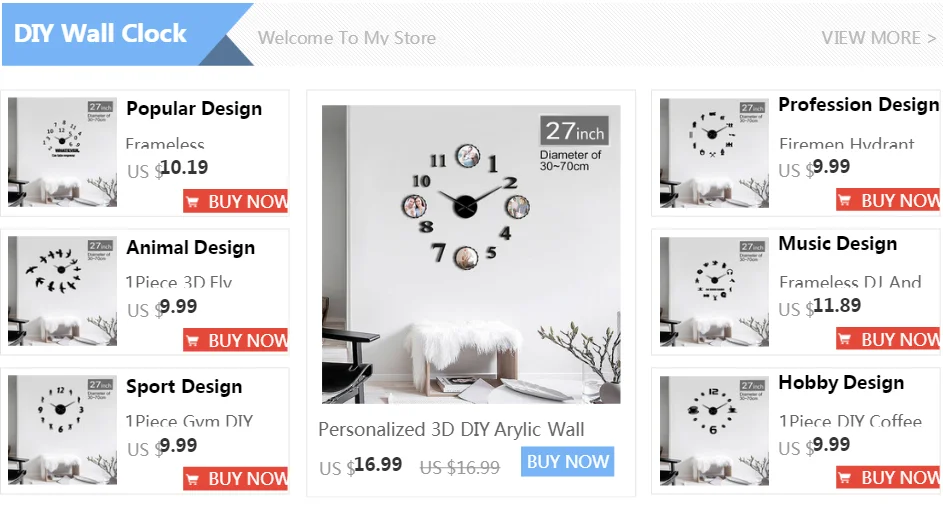Click cart icon on Popular Design Buy Now
943x518 pixels.
point(192,202)
